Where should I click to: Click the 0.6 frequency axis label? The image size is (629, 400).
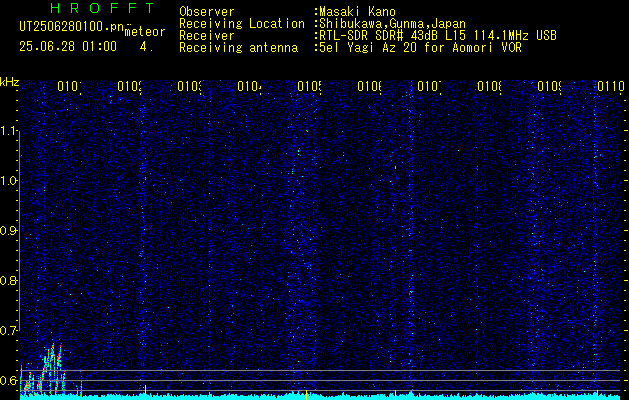click(9, 380)
